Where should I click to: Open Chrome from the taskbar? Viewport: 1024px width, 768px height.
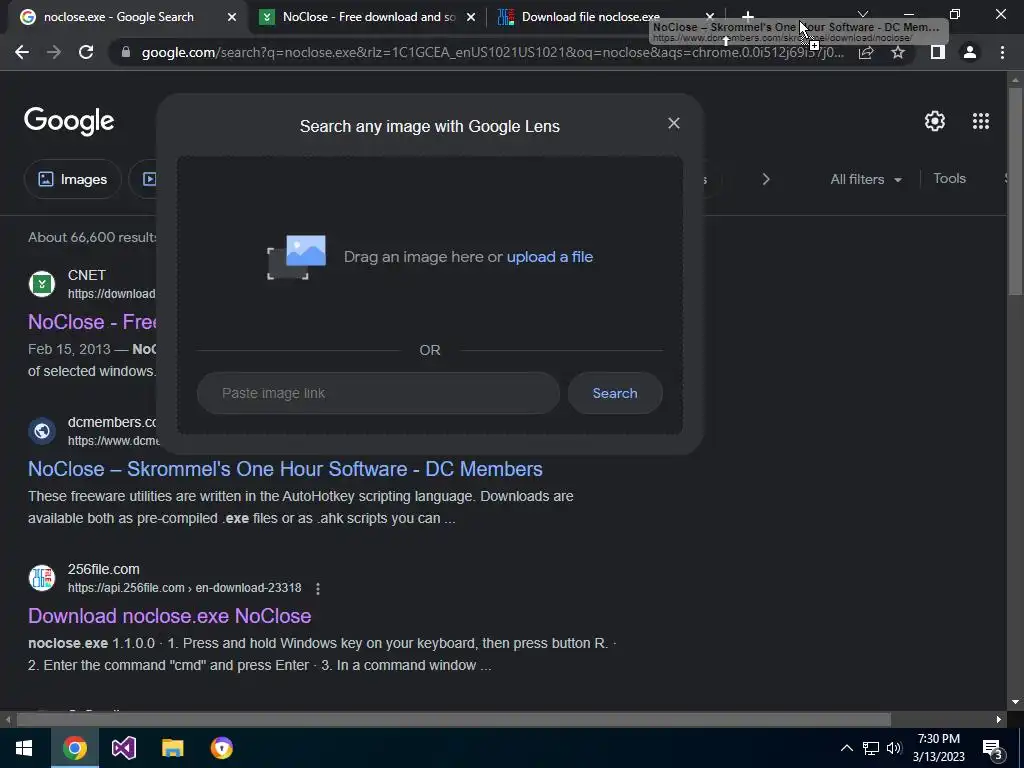coord(74,748)
